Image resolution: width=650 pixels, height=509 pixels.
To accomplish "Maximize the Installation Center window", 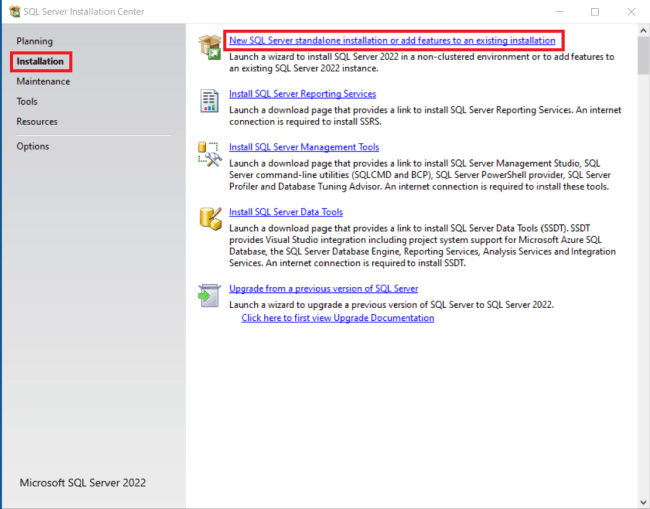I will (595, 12).
